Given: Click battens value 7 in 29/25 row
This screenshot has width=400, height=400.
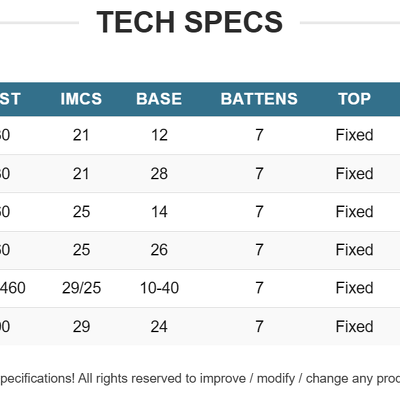Looking at the screenshot, I should [259, 288].
